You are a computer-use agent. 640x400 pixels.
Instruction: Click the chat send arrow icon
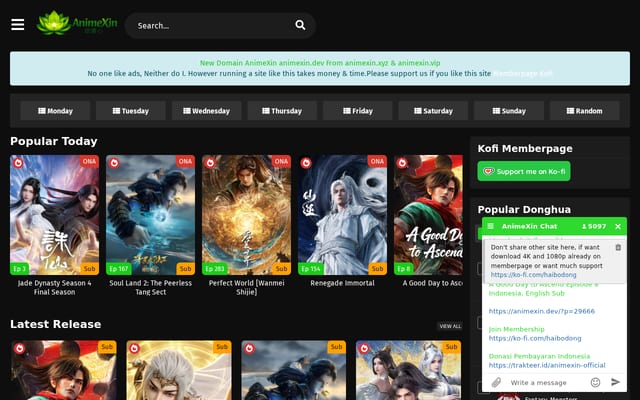point(616,382)
